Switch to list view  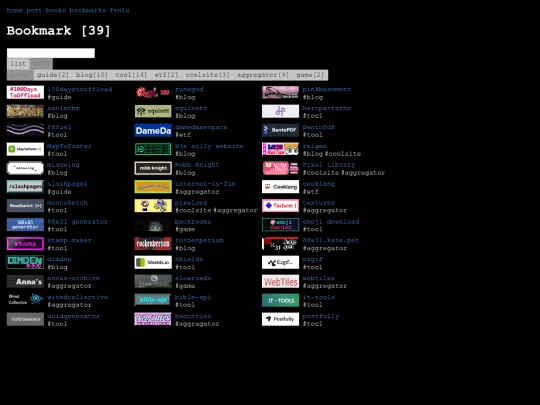coord(18,64)
